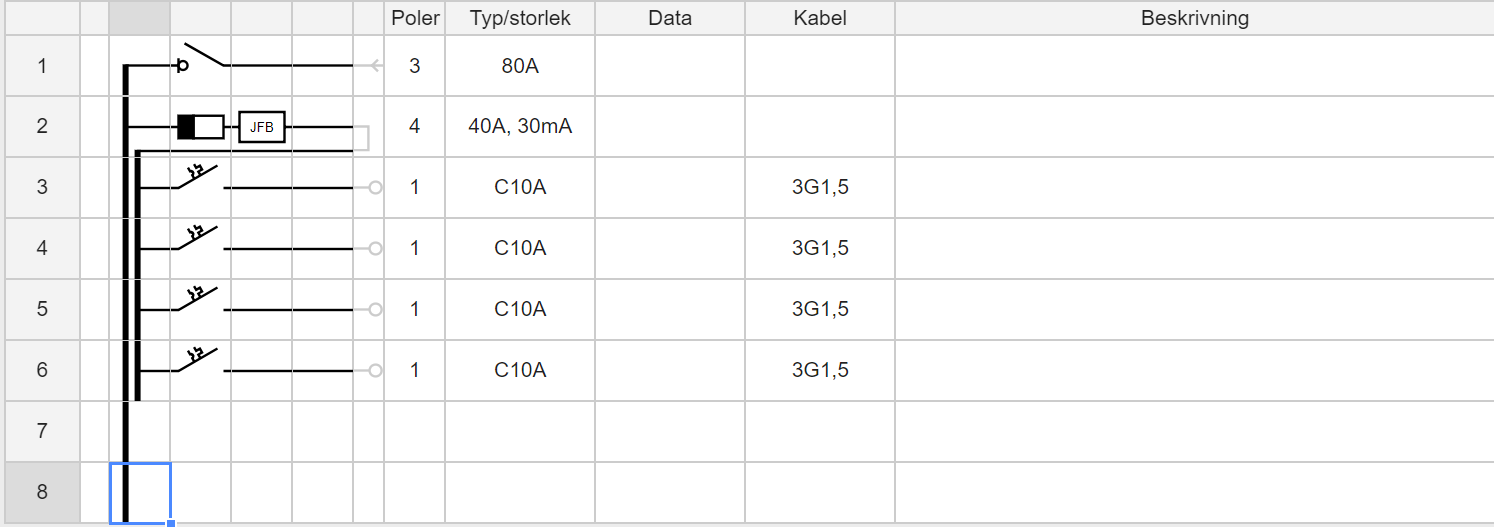Click the main switch symbol in row 1
The image size is (1494, 530).
coord(201,60)
